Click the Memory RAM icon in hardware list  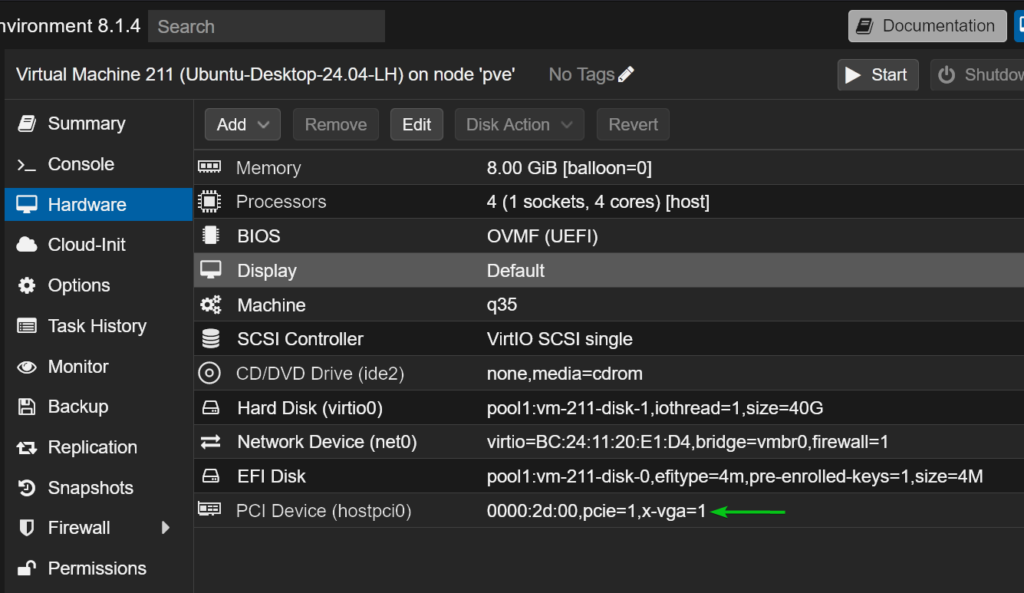click(210, 167)
